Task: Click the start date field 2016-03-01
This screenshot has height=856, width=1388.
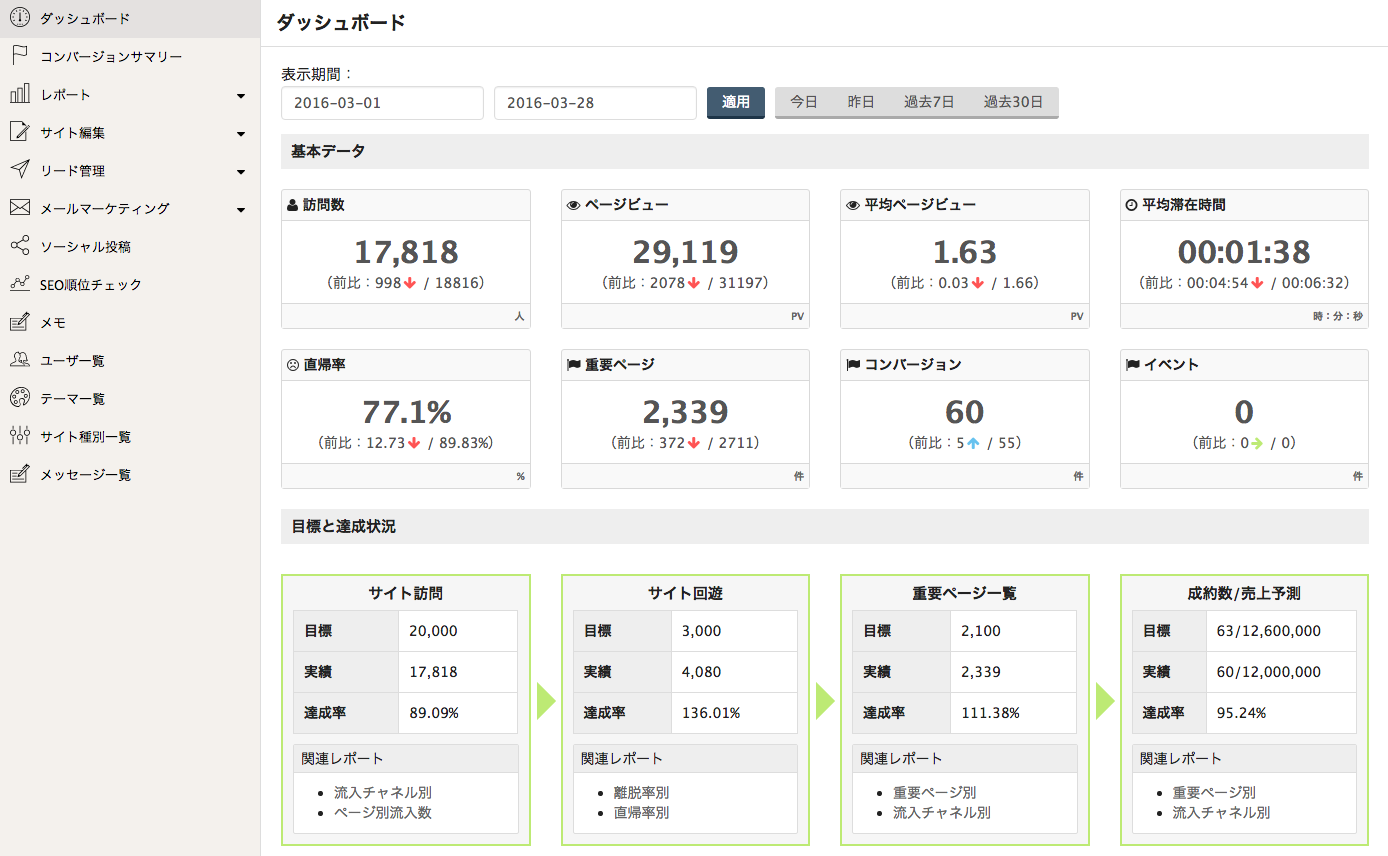Action: 382,103
